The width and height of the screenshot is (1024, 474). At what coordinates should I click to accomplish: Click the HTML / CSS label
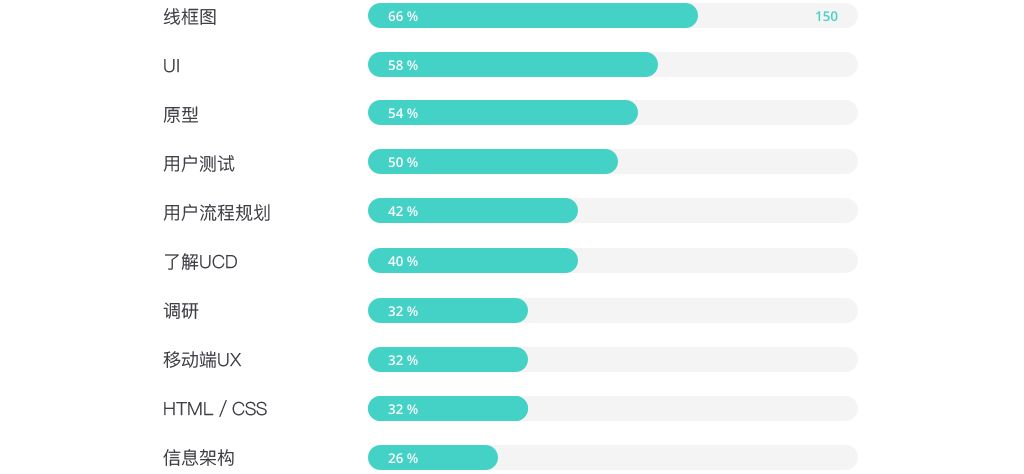click(215, 409)
